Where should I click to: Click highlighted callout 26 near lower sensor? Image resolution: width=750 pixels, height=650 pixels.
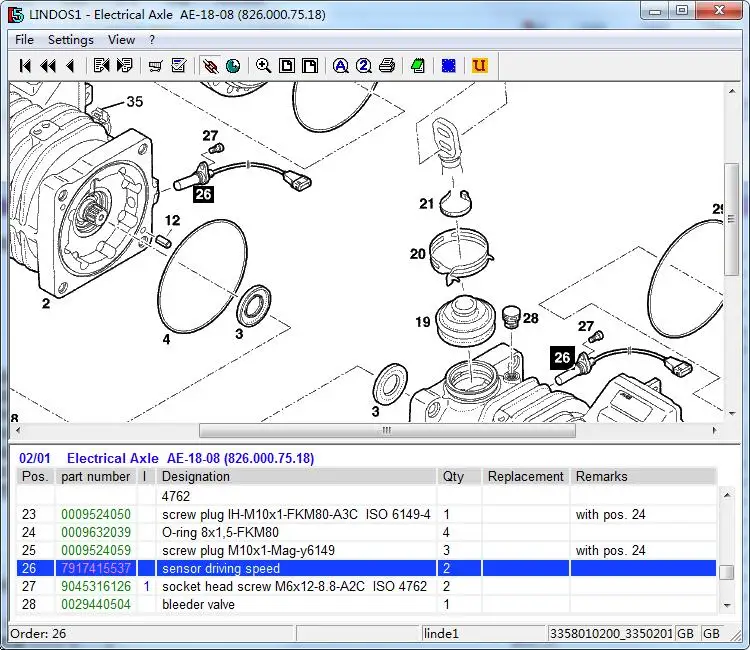coord(562,358)
